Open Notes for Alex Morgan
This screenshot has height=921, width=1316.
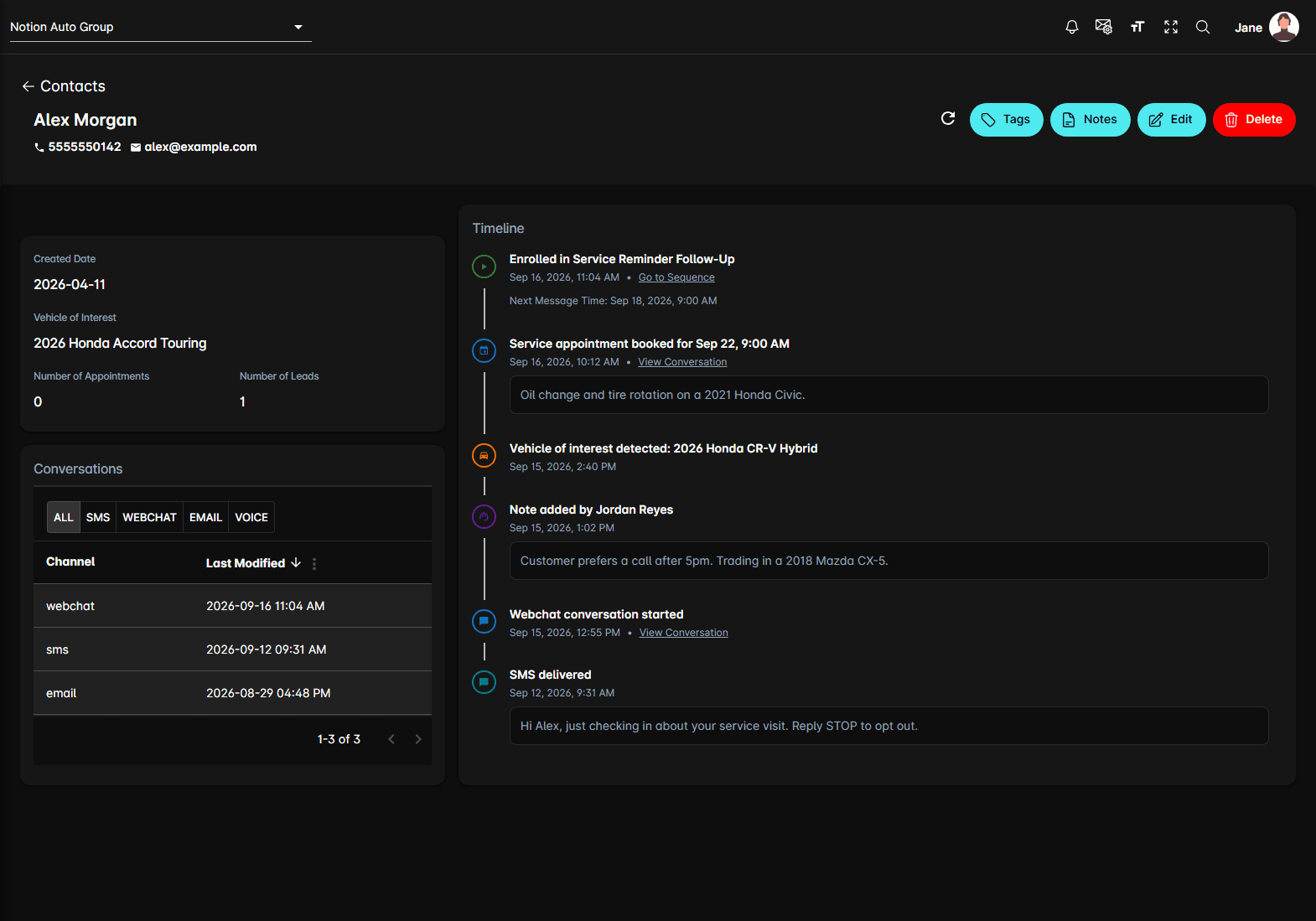coord(1090,120)
